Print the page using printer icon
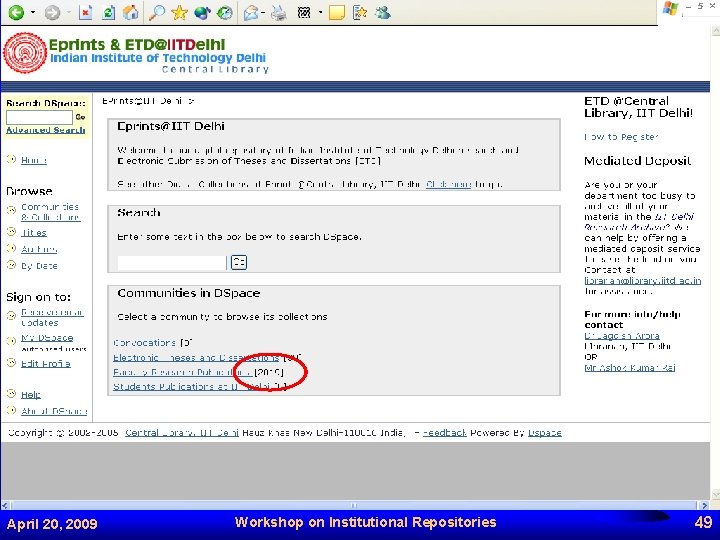The width and height of the screenshot is (720, 540). 278,12
